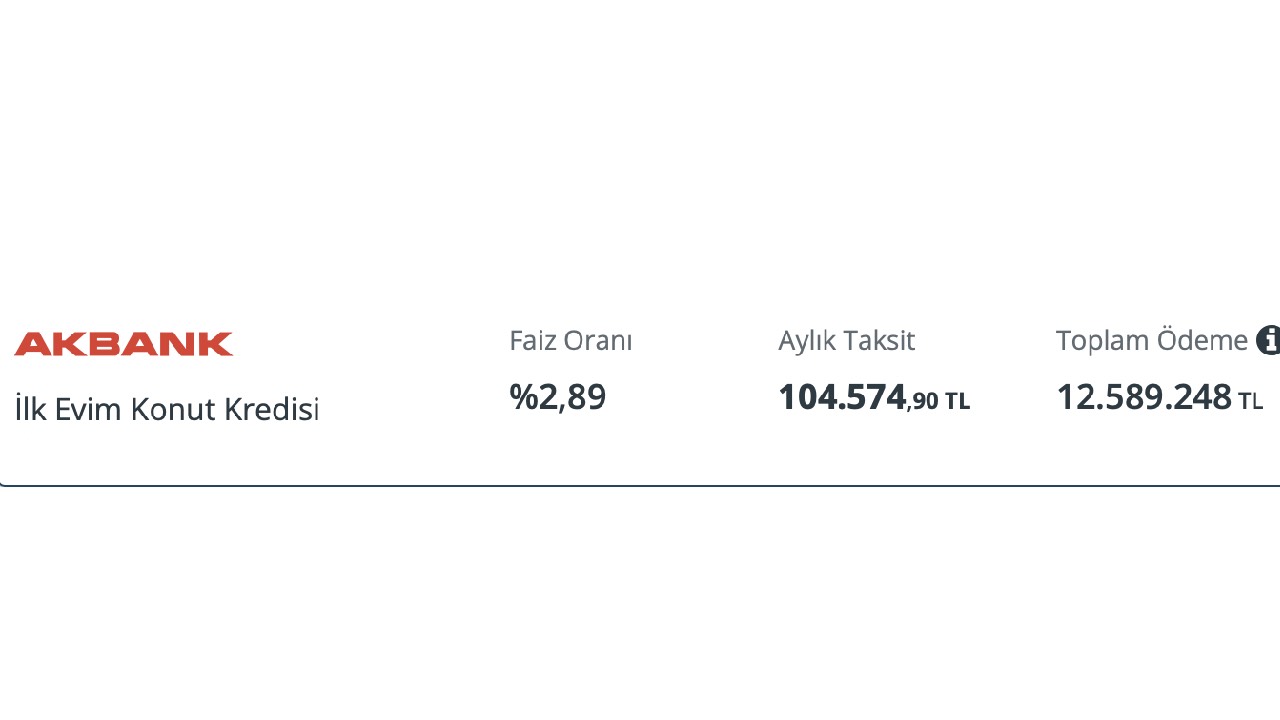Image resolution: width=1280 pixels, height=720 pixels.
Task: Click the Faiz Oranı label
Action: tap(570, 341)
